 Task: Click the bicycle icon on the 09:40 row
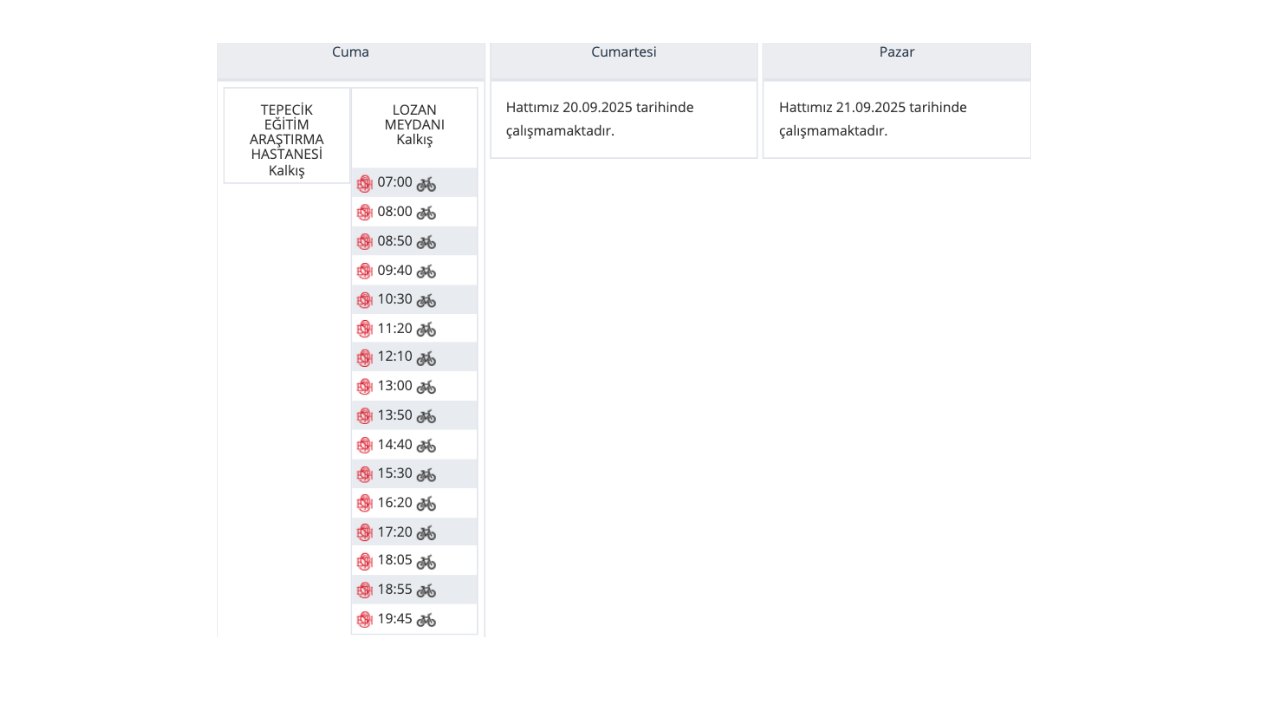pyautogui.click(x=426, y=271)
